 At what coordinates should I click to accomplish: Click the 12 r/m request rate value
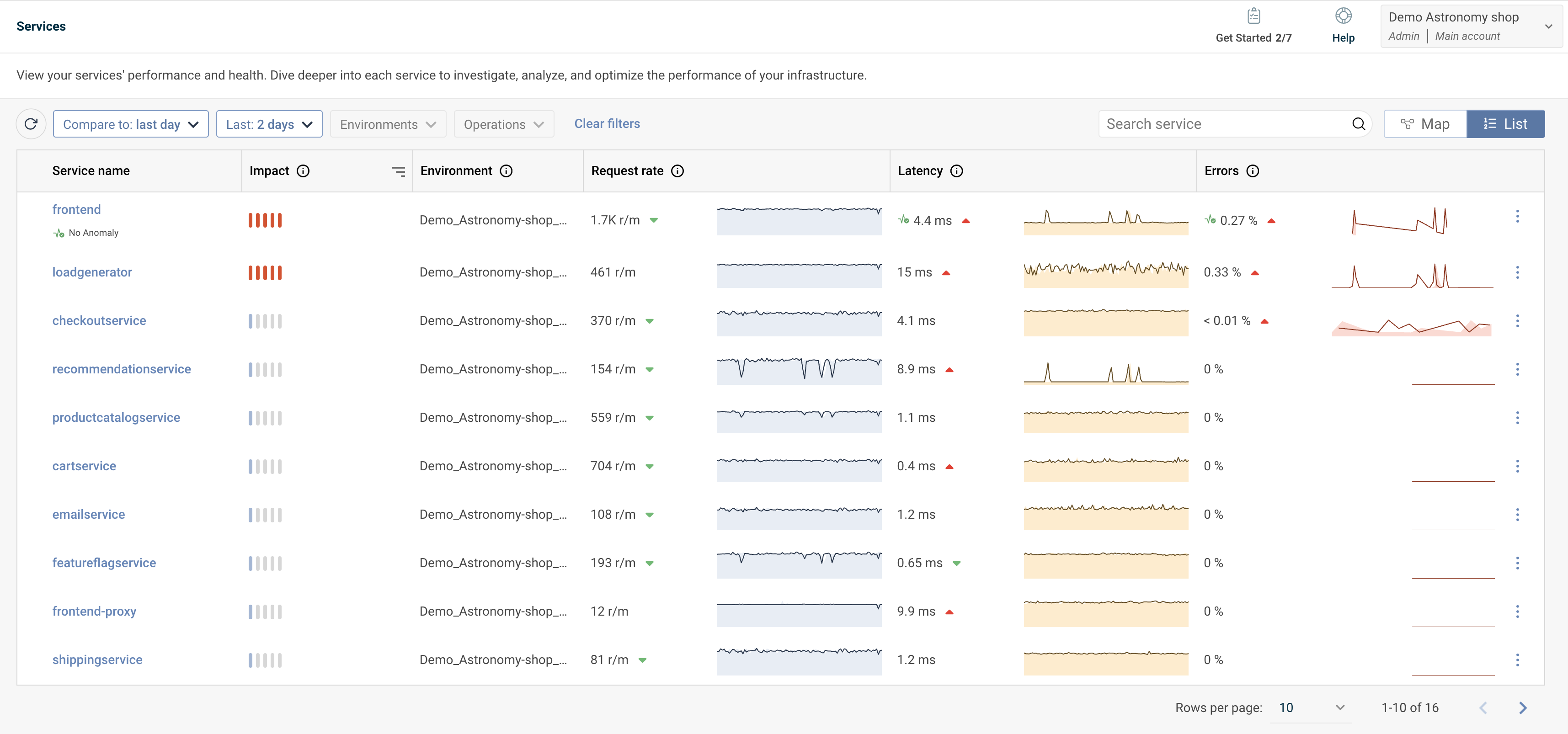pos(609,611)
